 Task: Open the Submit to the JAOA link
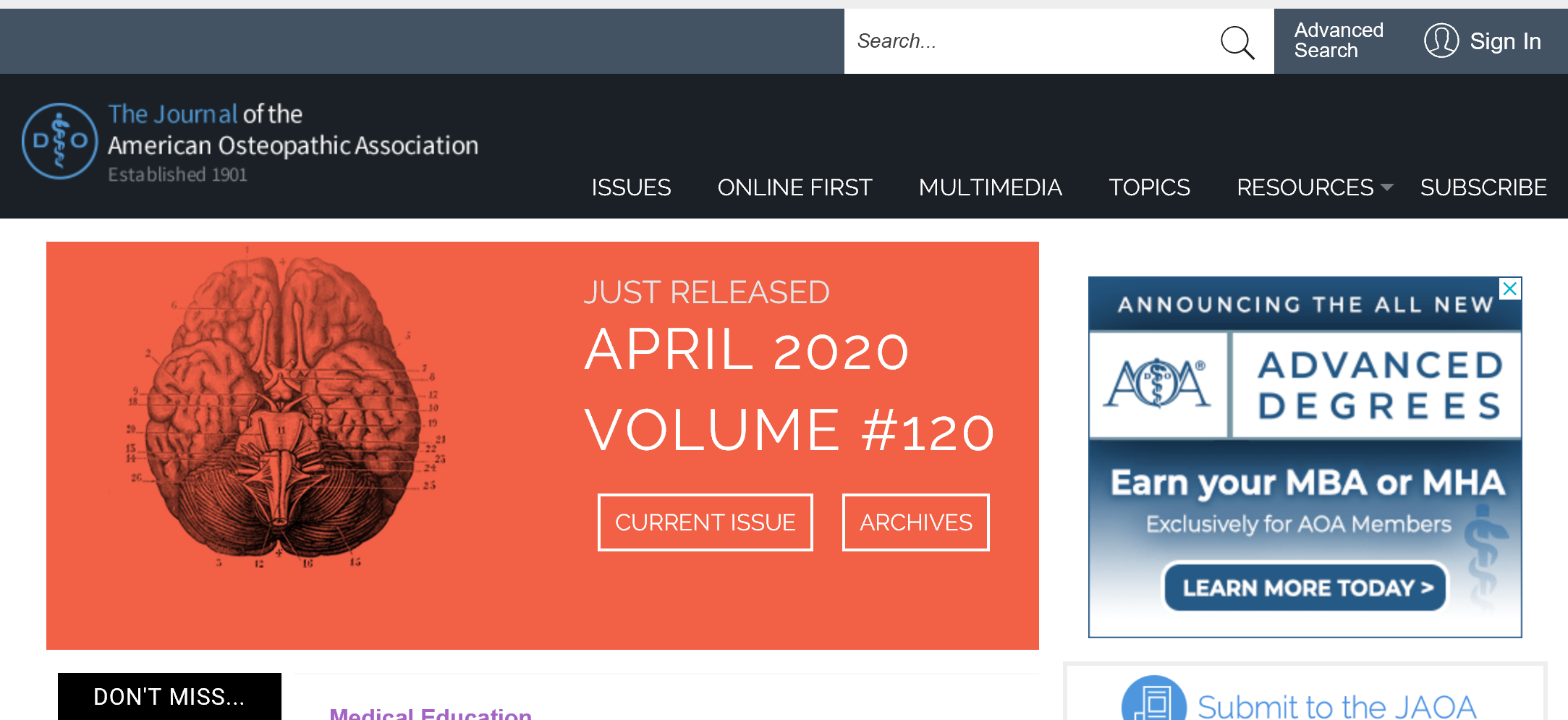click(1336, 706)
